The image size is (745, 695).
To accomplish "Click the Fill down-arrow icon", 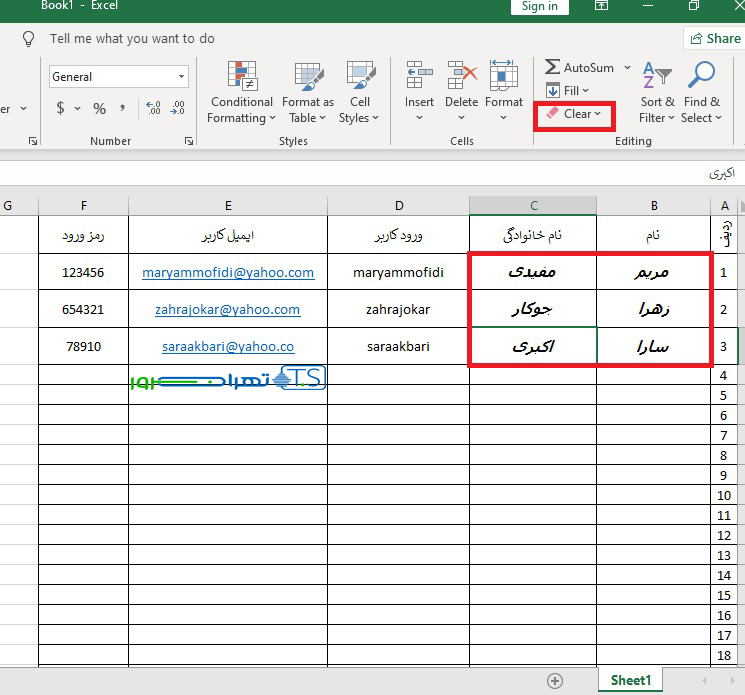I will pos(553,90).
